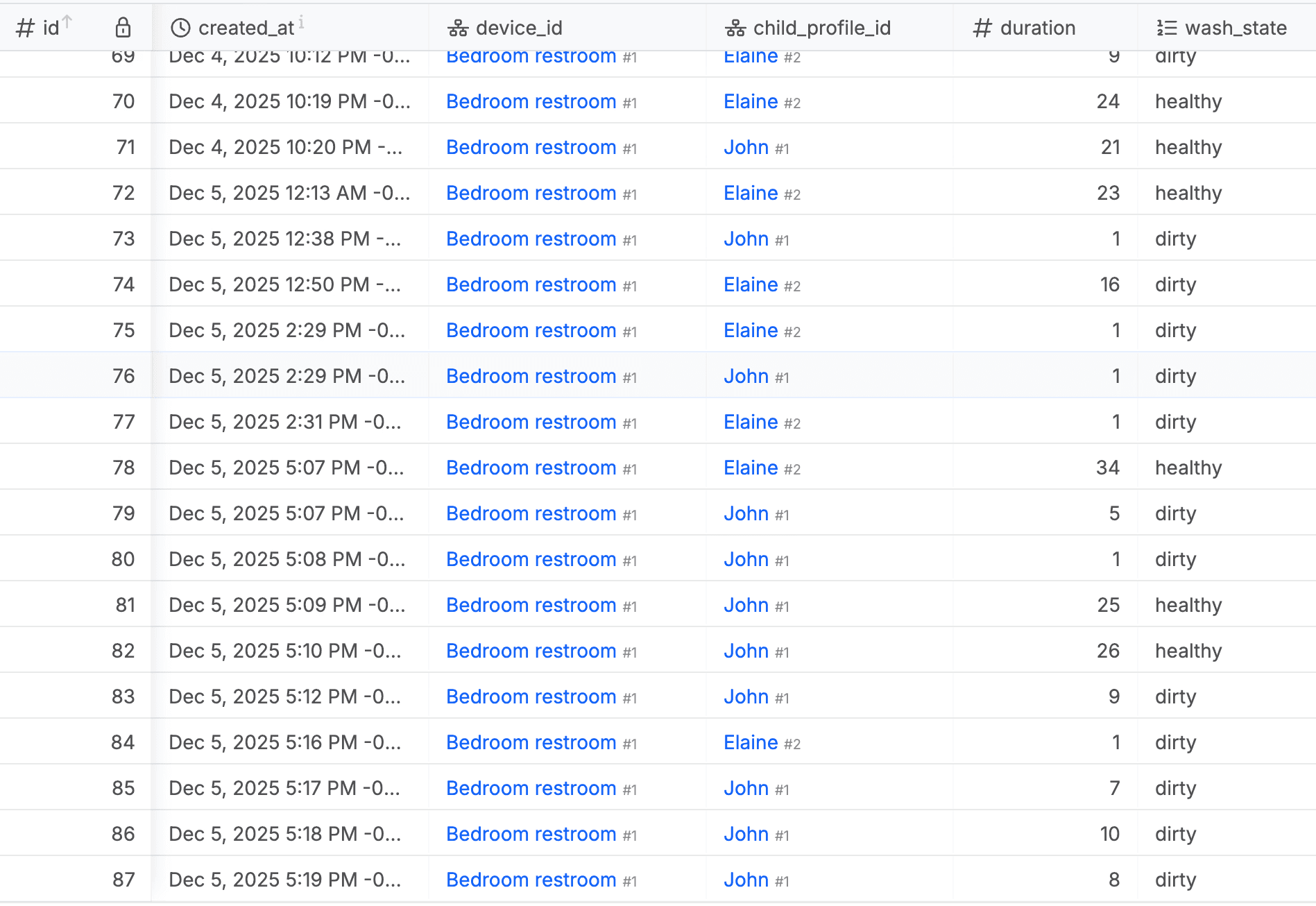Screen dimensions: 1316x906
Task: Select duration cell 24 in row 70
Action: pos(1045,101)
